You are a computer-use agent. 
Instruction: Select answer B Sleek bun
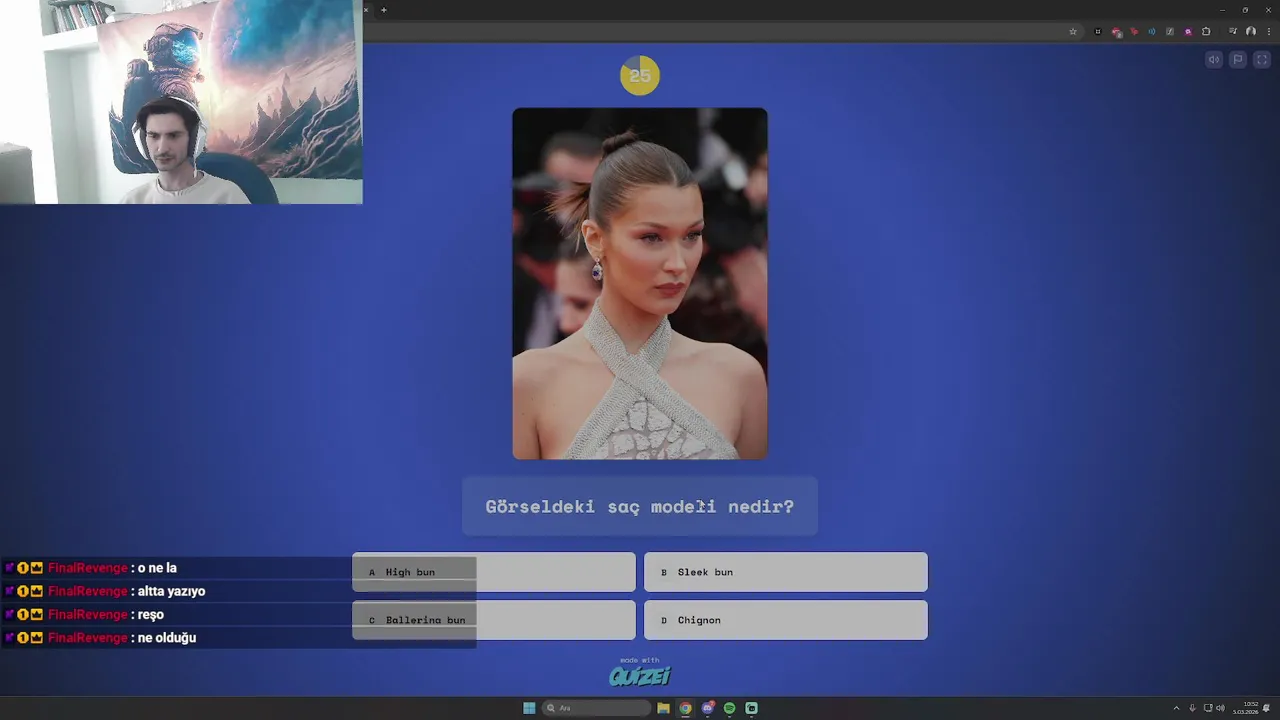786,572
